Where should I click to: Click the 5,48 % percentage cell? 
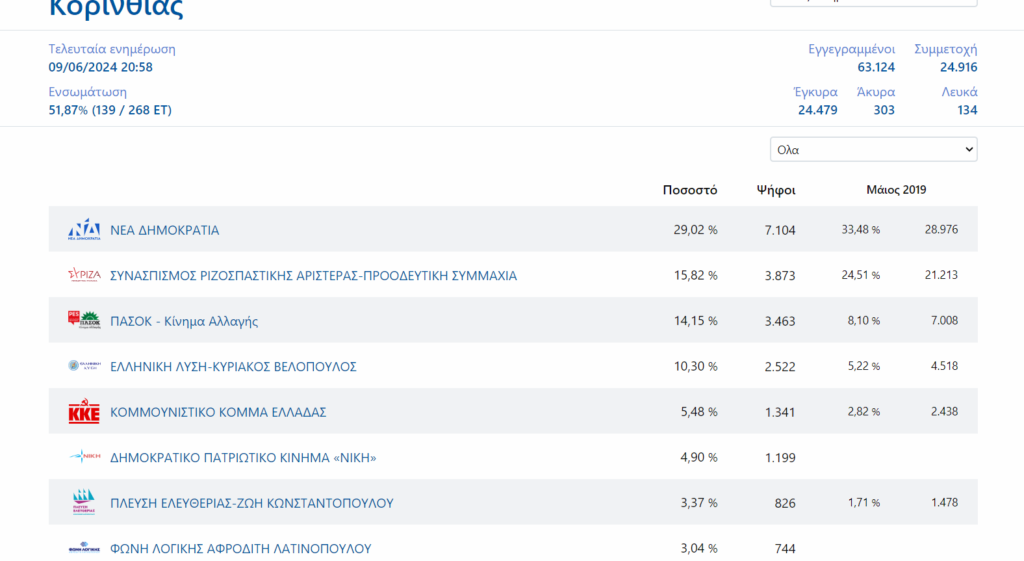[x=699, y=412]
